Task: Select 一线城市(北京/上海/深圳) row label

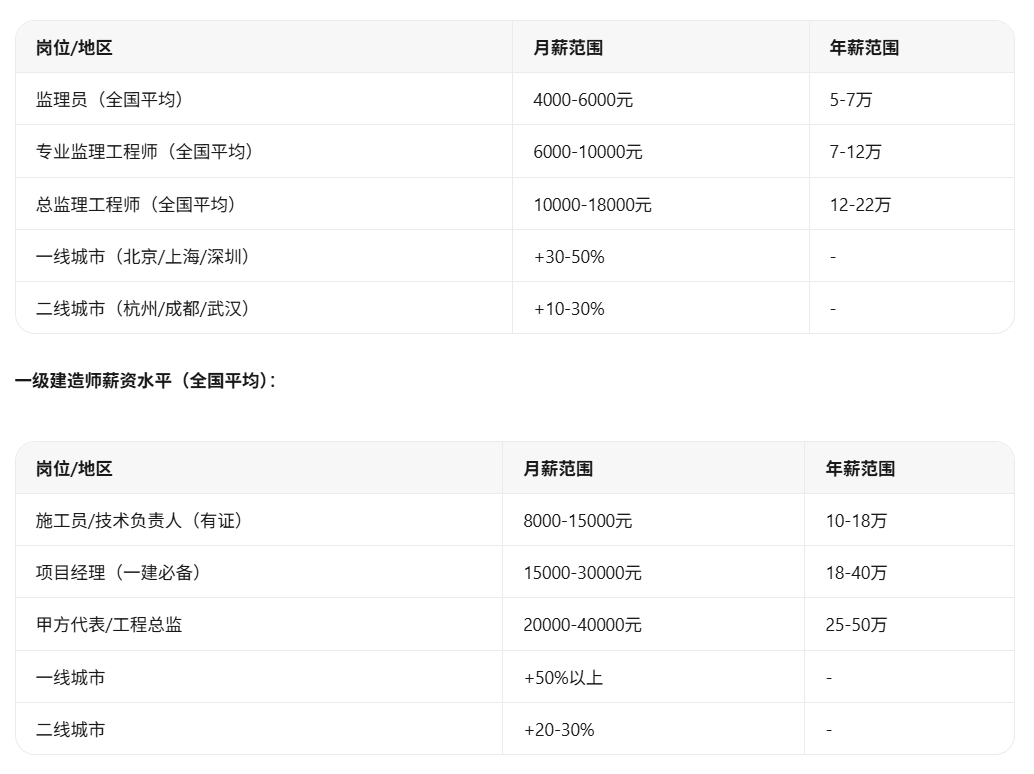Action: 142,256
